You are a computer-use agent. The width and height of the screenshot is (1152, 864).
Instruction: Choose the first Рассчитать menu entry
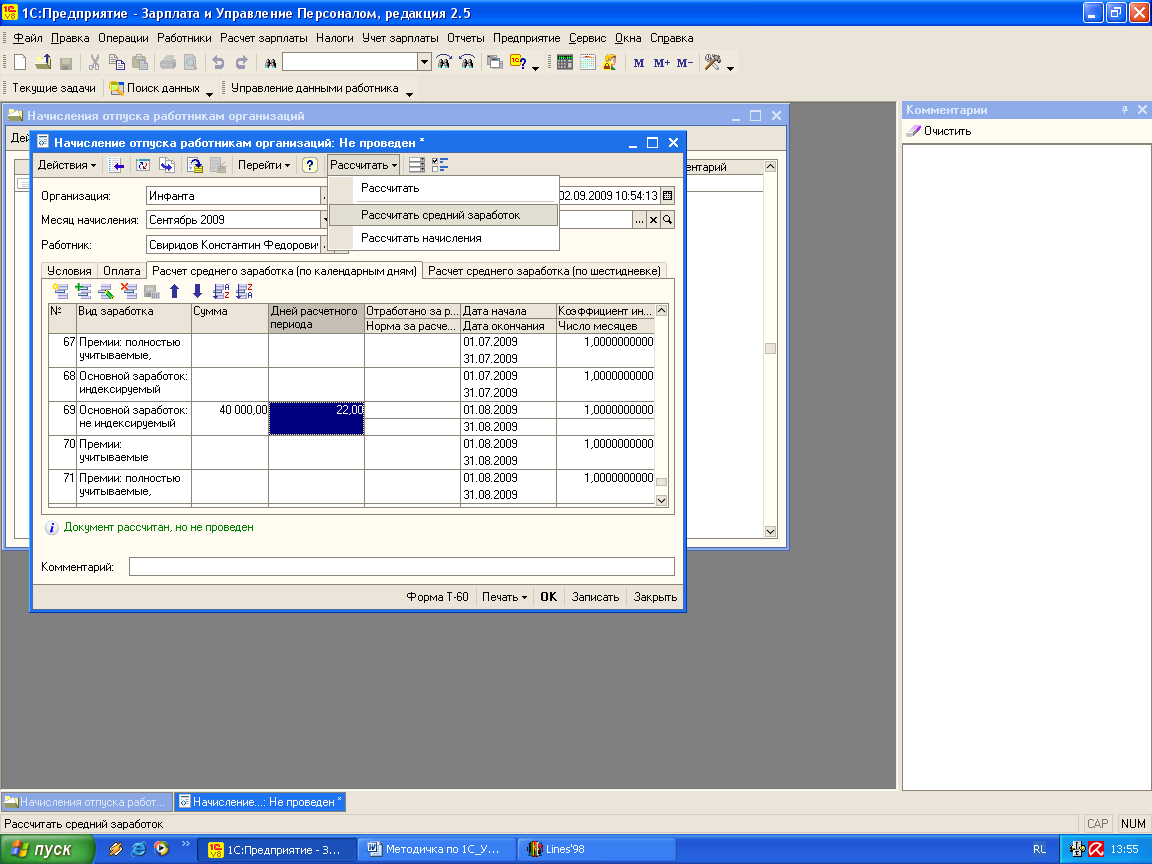(443, 188)
